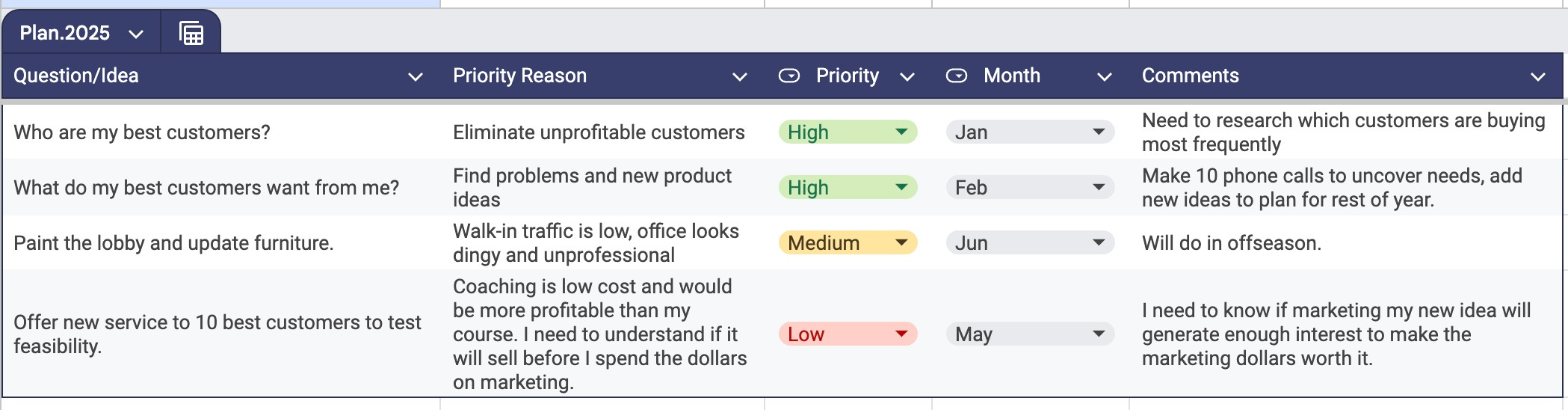Select the "Who are my best customers?" cell
This screenshot has height=410, width=1568.
(142, 132)
